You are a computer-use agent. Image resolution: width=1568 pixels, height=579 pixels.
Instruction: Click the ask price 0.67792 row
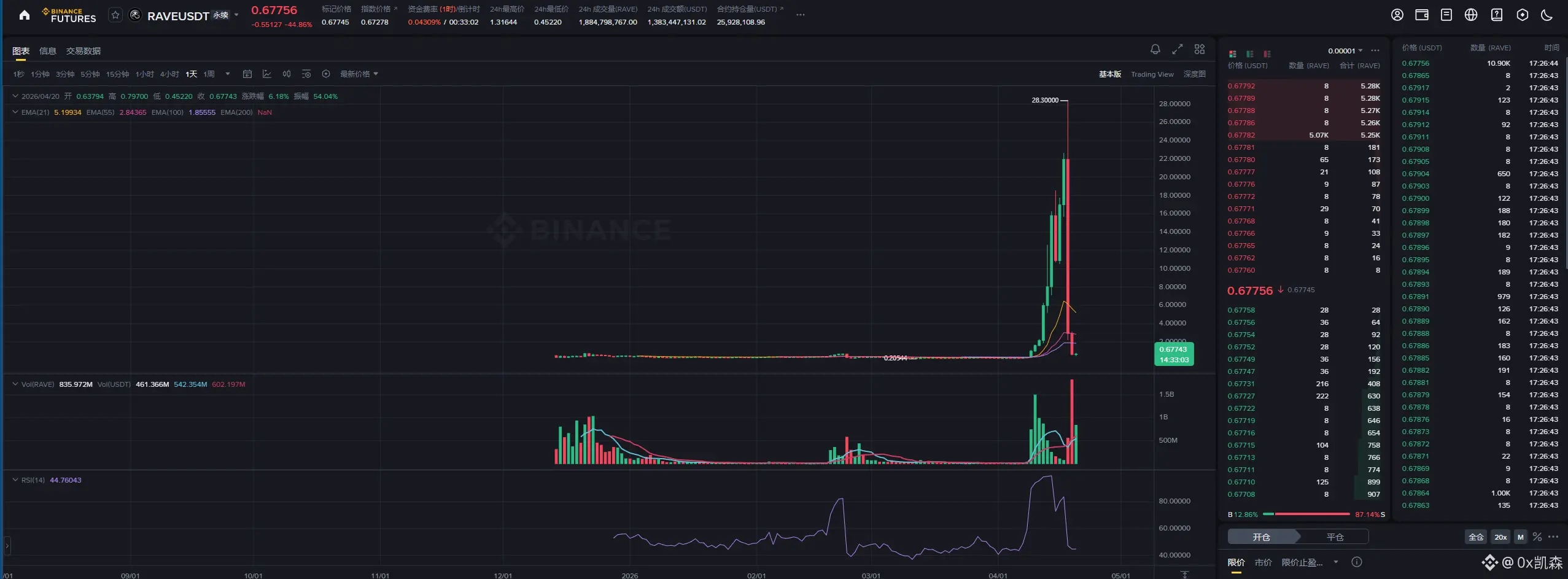1304,86
